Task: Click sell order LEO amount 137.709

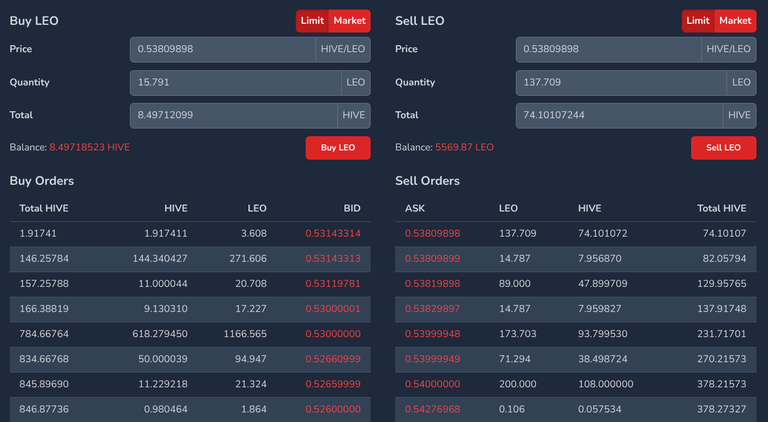Action: coord(518,234)
